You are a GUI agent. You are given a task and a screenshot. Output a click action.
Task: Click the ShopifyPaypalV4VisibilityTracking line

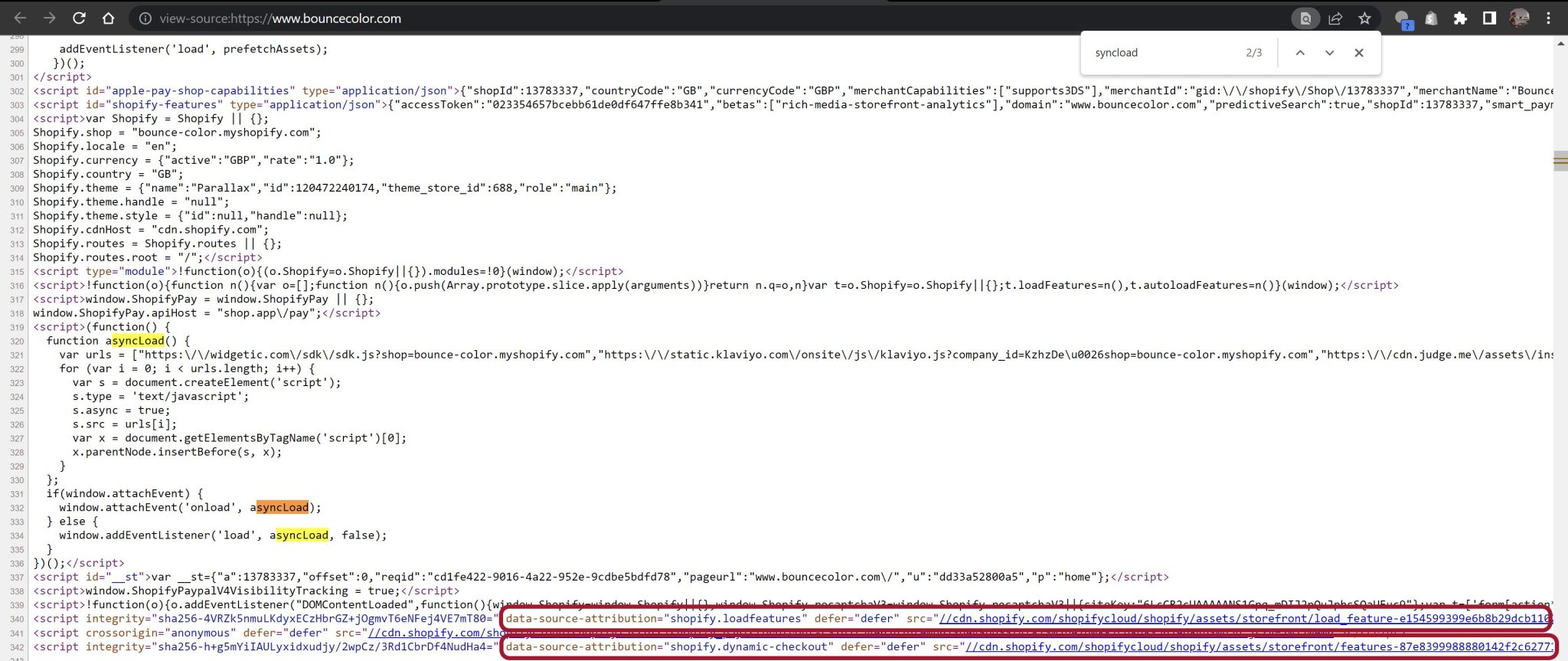(246, 591)
